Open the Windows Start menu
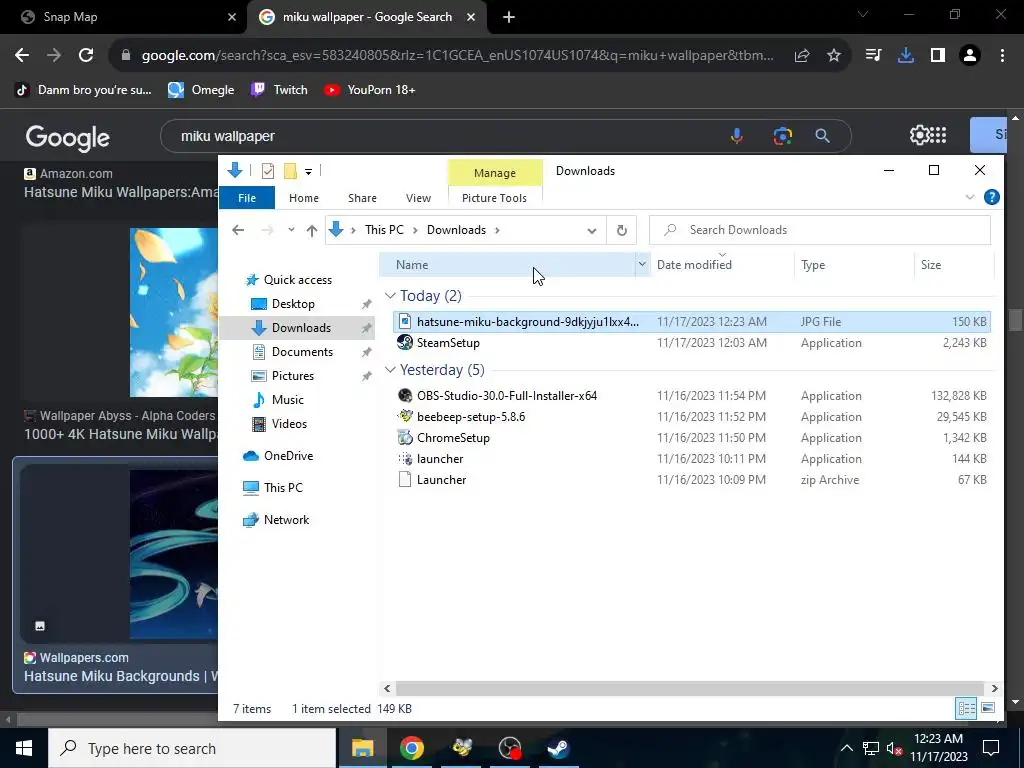The width and height of the screenshot is (1024, 768). tap(24, 748)
